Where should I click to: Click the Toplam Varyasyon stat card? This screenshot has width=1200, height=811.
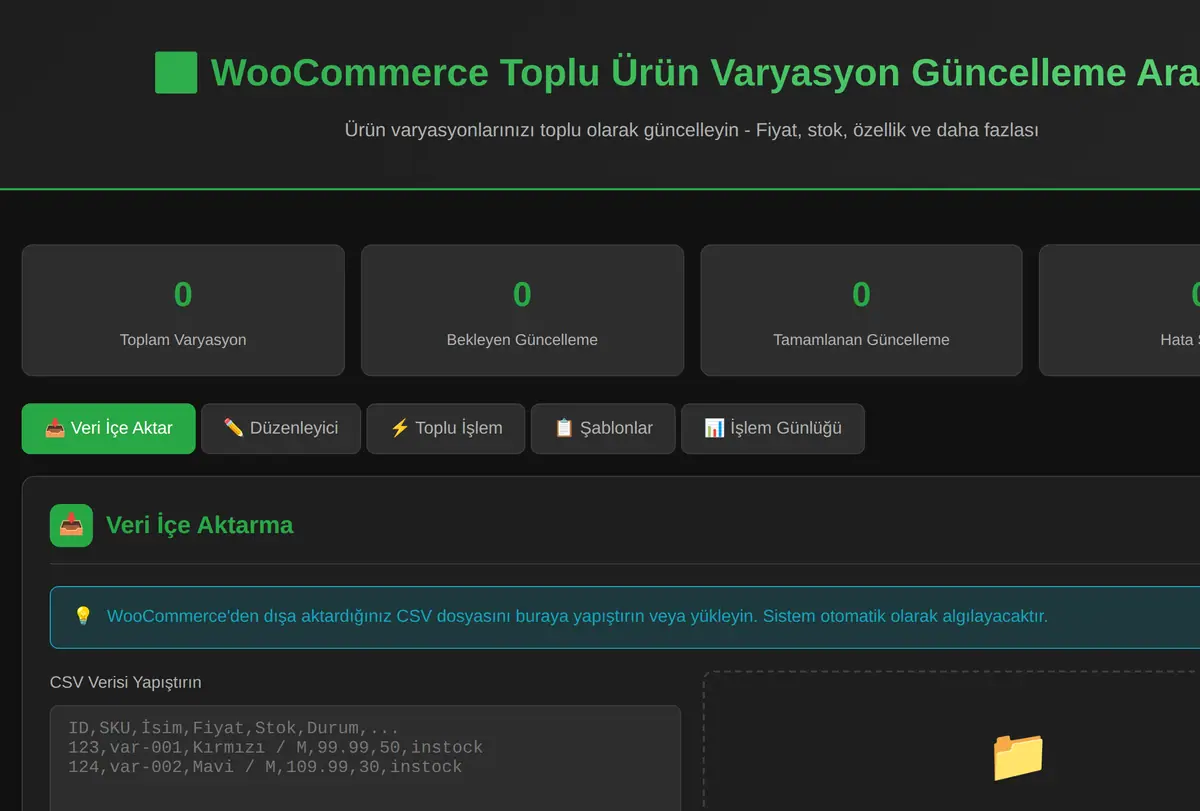(x=183, y=310)
